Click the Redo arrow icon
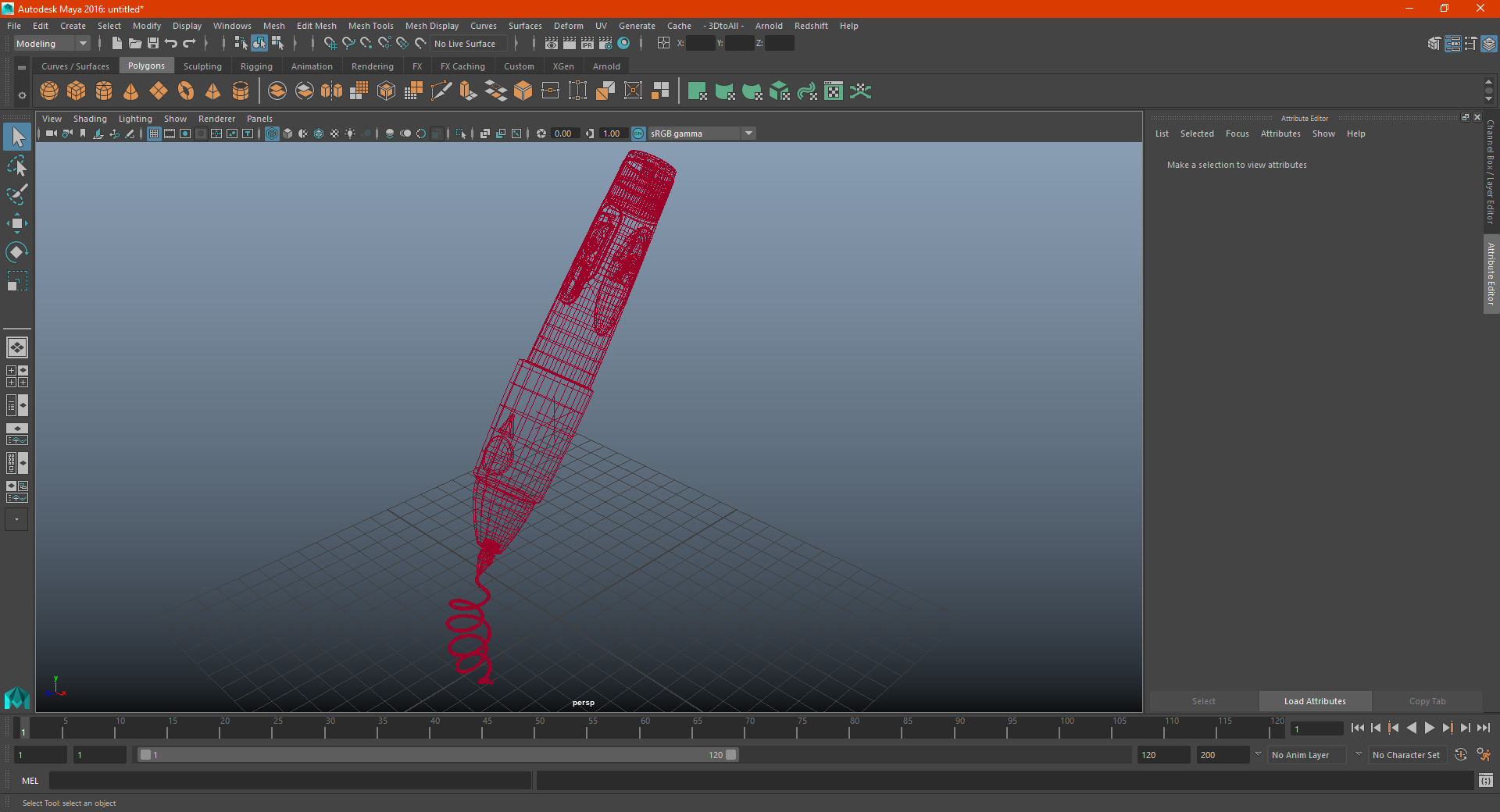 [x=189, y=44]
